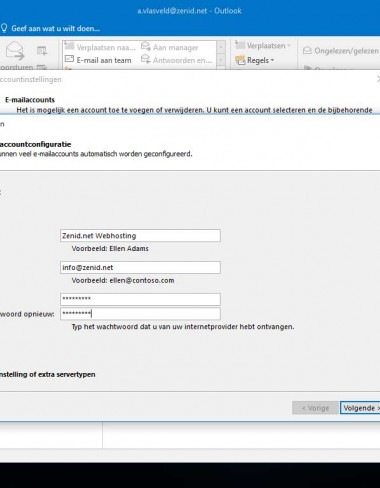
Task: Click 'Voorbeeld: ellen@contoso.com' text
Action: (123, 280)
